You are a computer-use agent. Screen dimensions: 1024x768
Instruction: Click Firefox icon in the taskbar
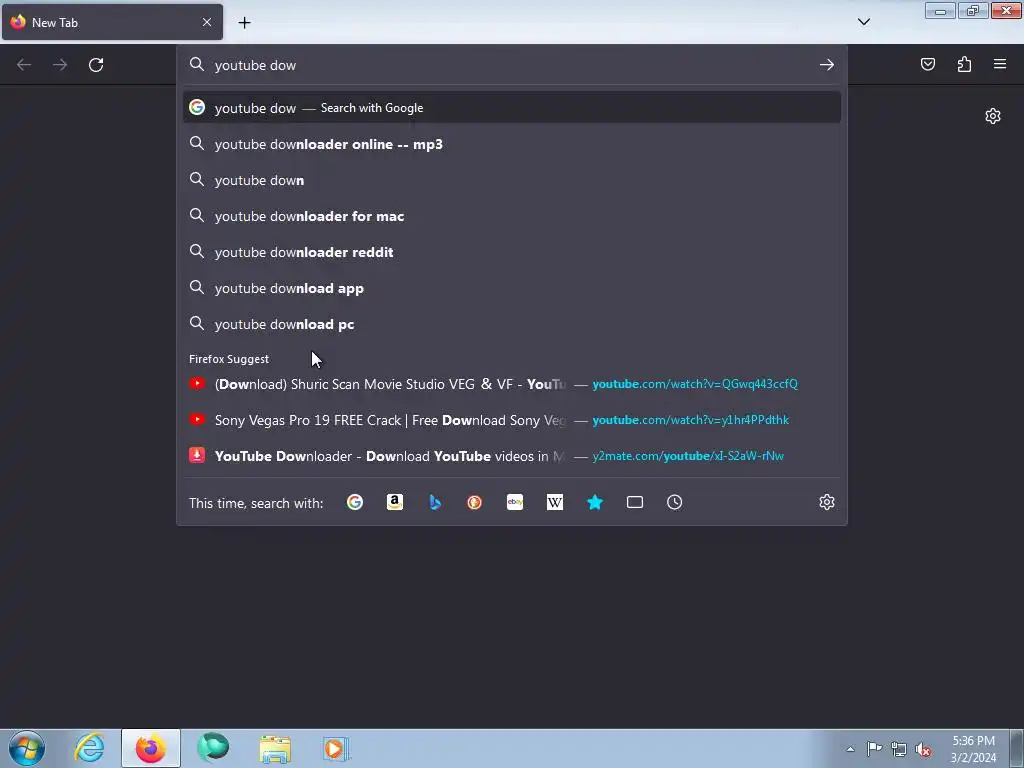tap(151, 748)
